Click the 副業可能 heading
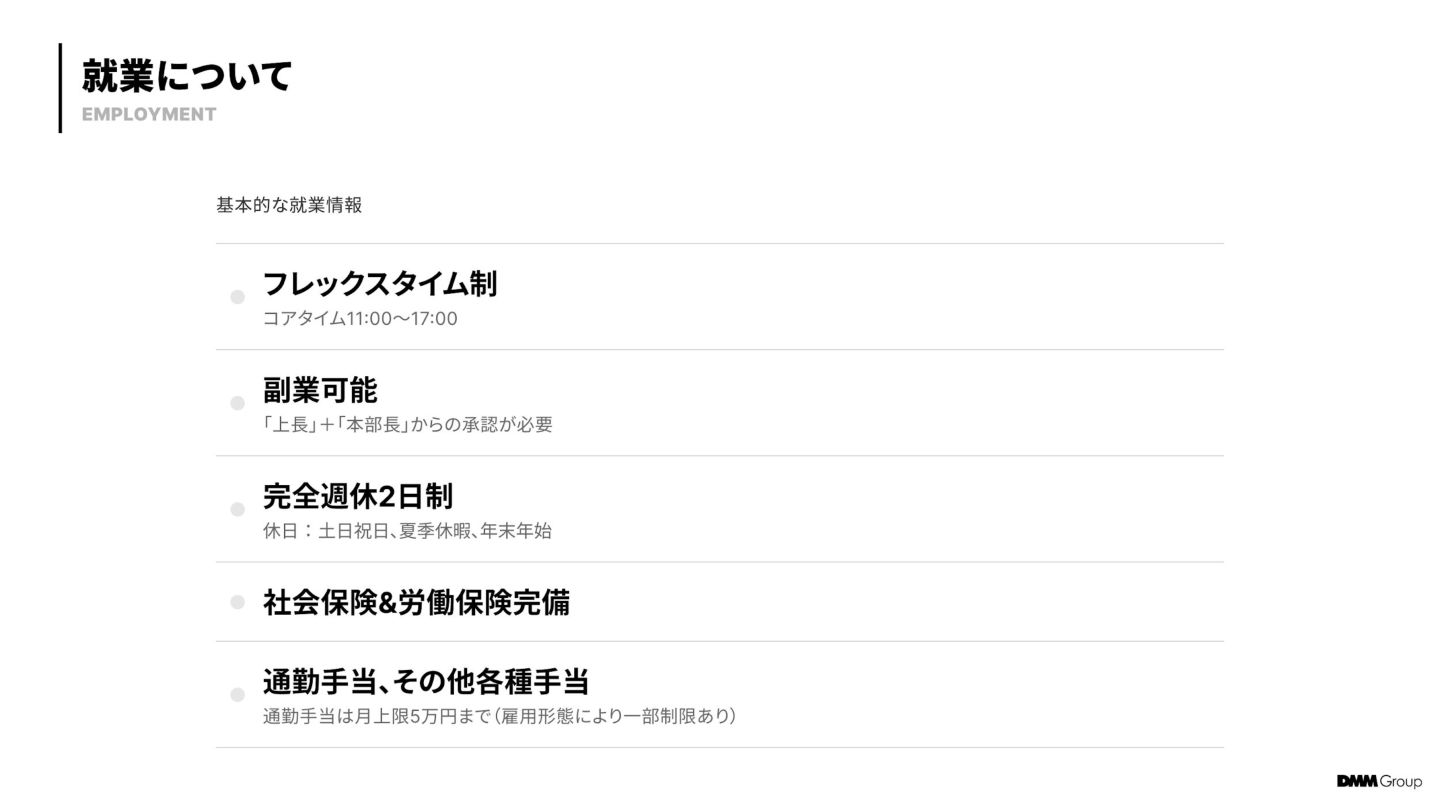This screenshot has width=1440, height=810. pyautogui.click(x=320, y=390)
